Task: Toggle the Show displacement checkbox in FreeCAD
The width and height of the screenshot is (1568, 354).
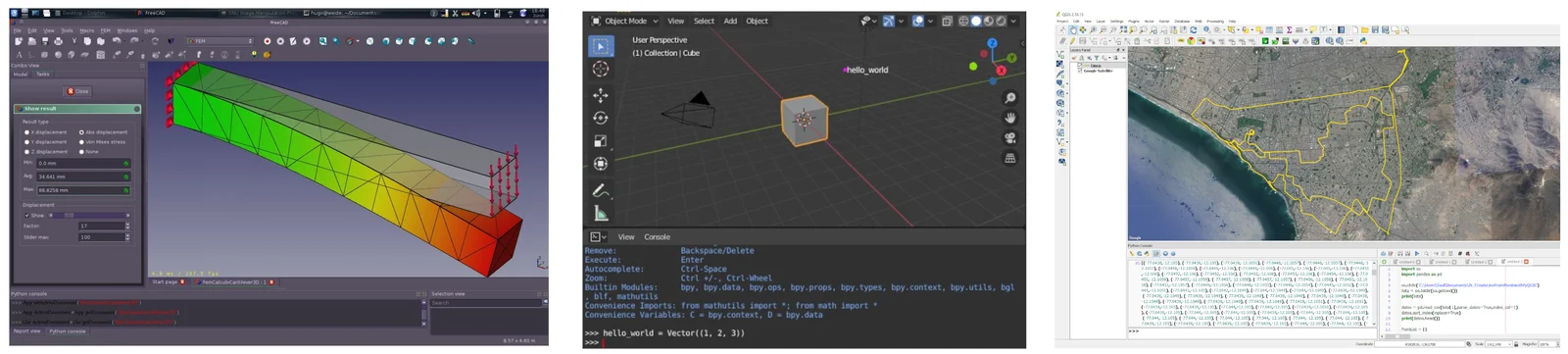Action: [28, 215]
